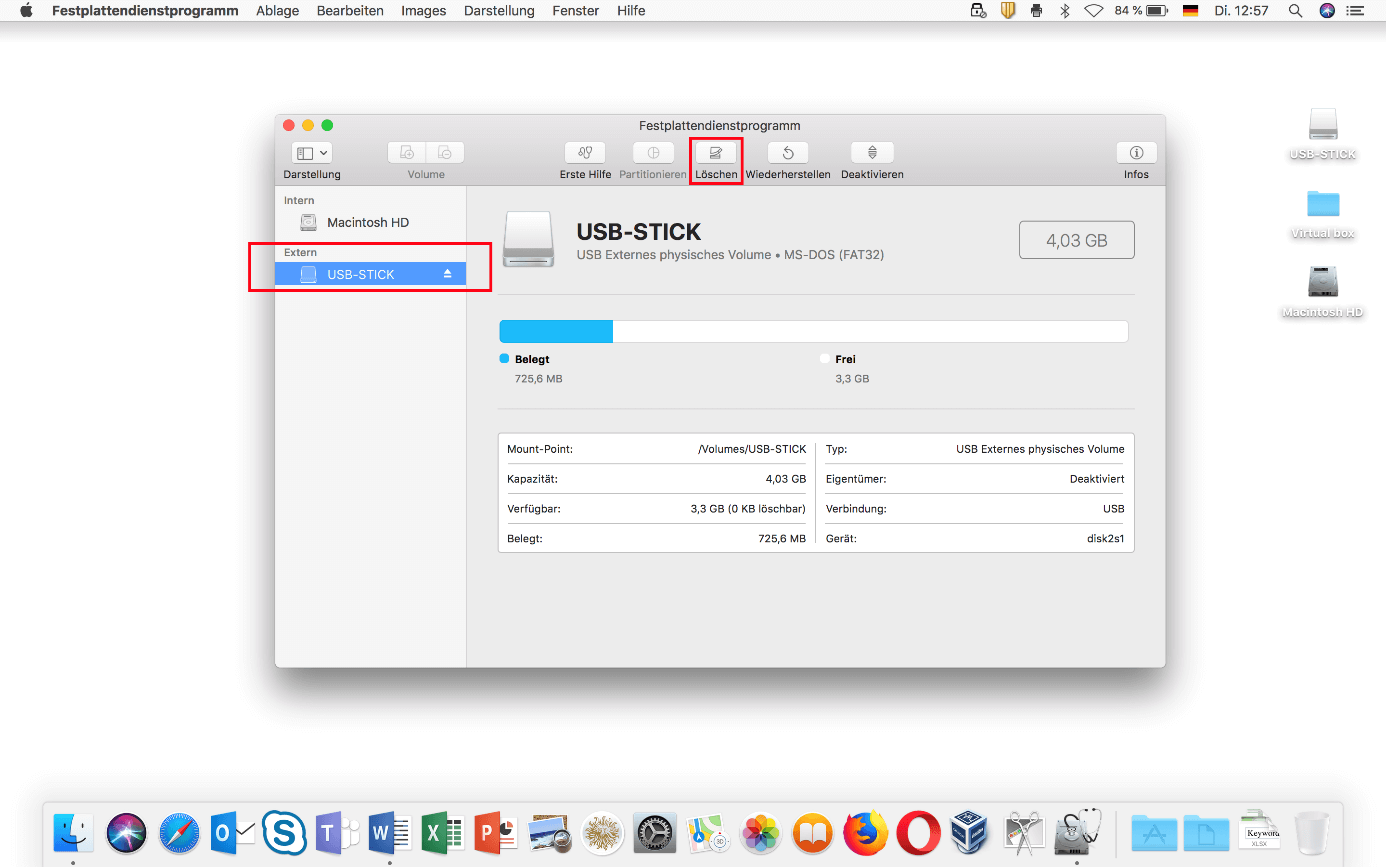Viewport: 1386px width, 867px height.
Task: Open the Darstellung view dropdown
Action: pos(312,153)
